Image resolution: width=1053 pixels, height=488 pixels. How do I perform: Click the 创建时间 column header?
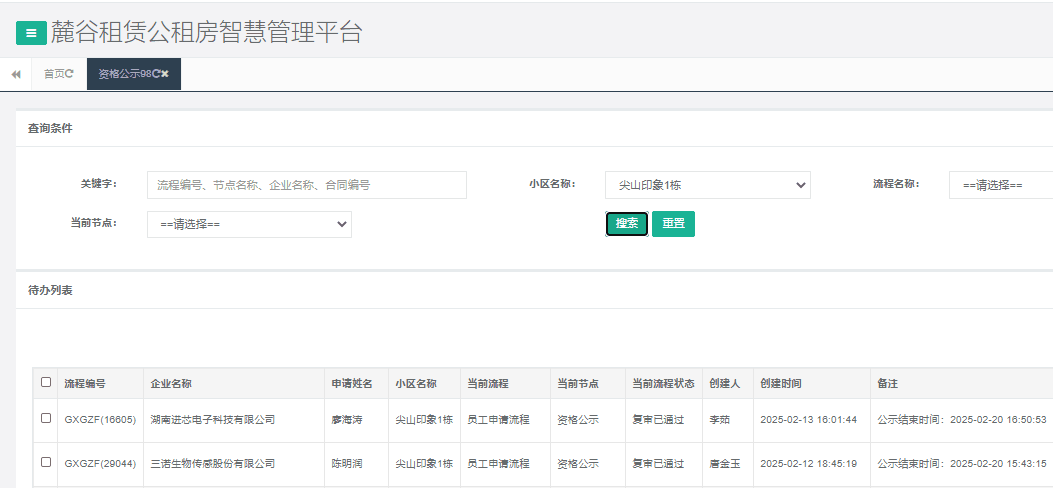[780, 383]
